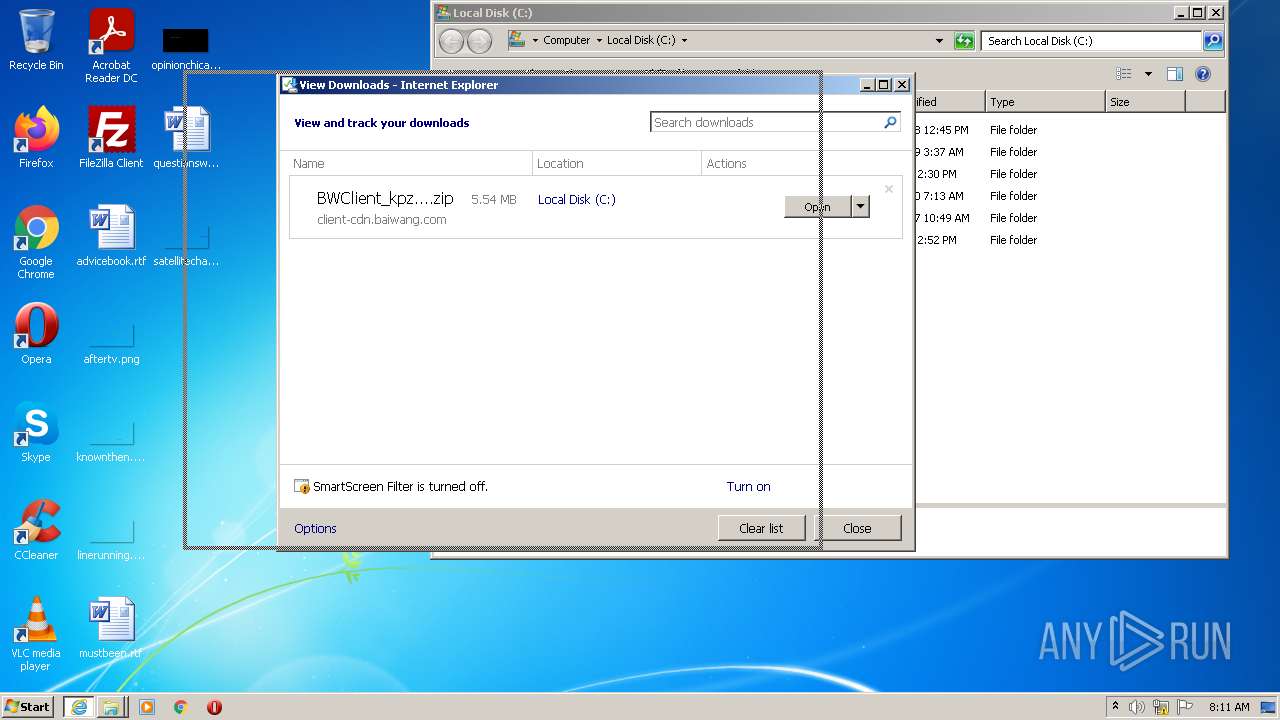Expand the Local Disk (C:) breadcrumb arrow
Screen dimensions: 1280x720
[684, 41]
